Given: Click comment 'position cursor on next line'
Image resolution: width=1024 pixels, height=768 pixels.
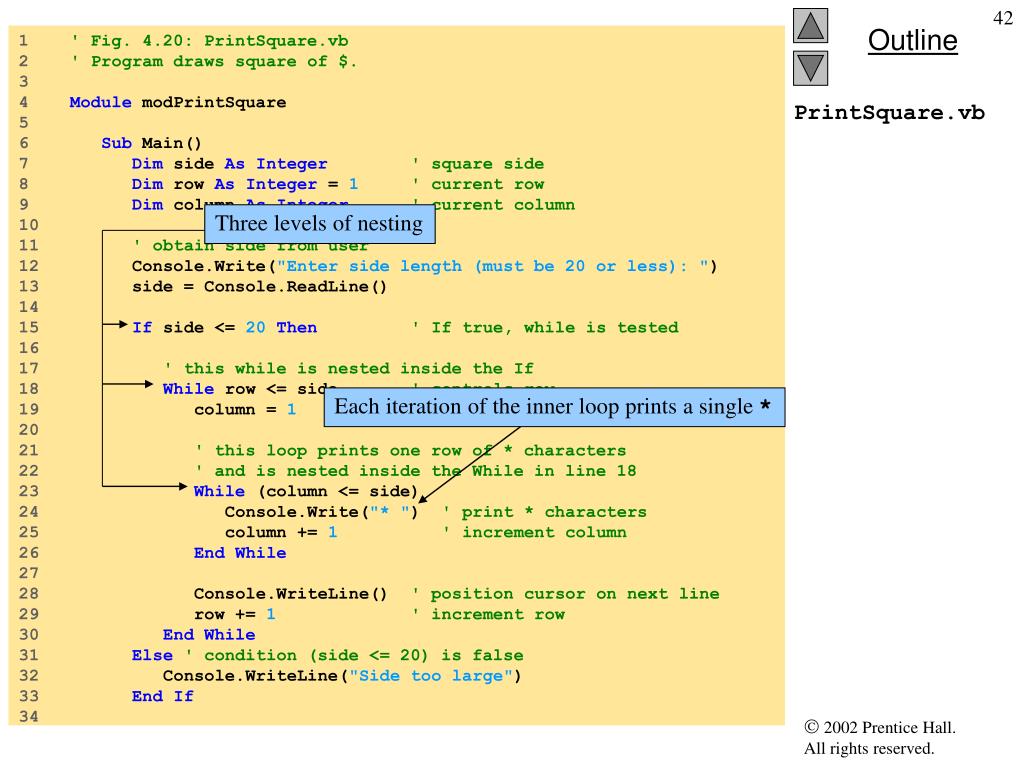Looking at the screenshot, I should click(566, 594).
